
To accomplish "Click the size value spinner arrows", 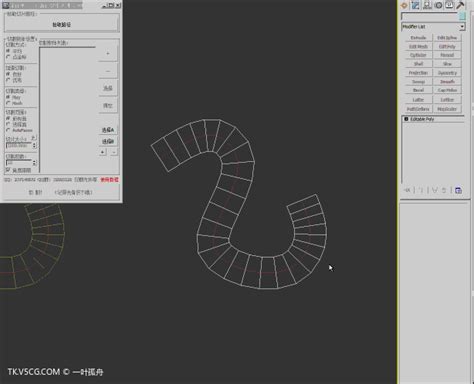I will tap(34, 145).
